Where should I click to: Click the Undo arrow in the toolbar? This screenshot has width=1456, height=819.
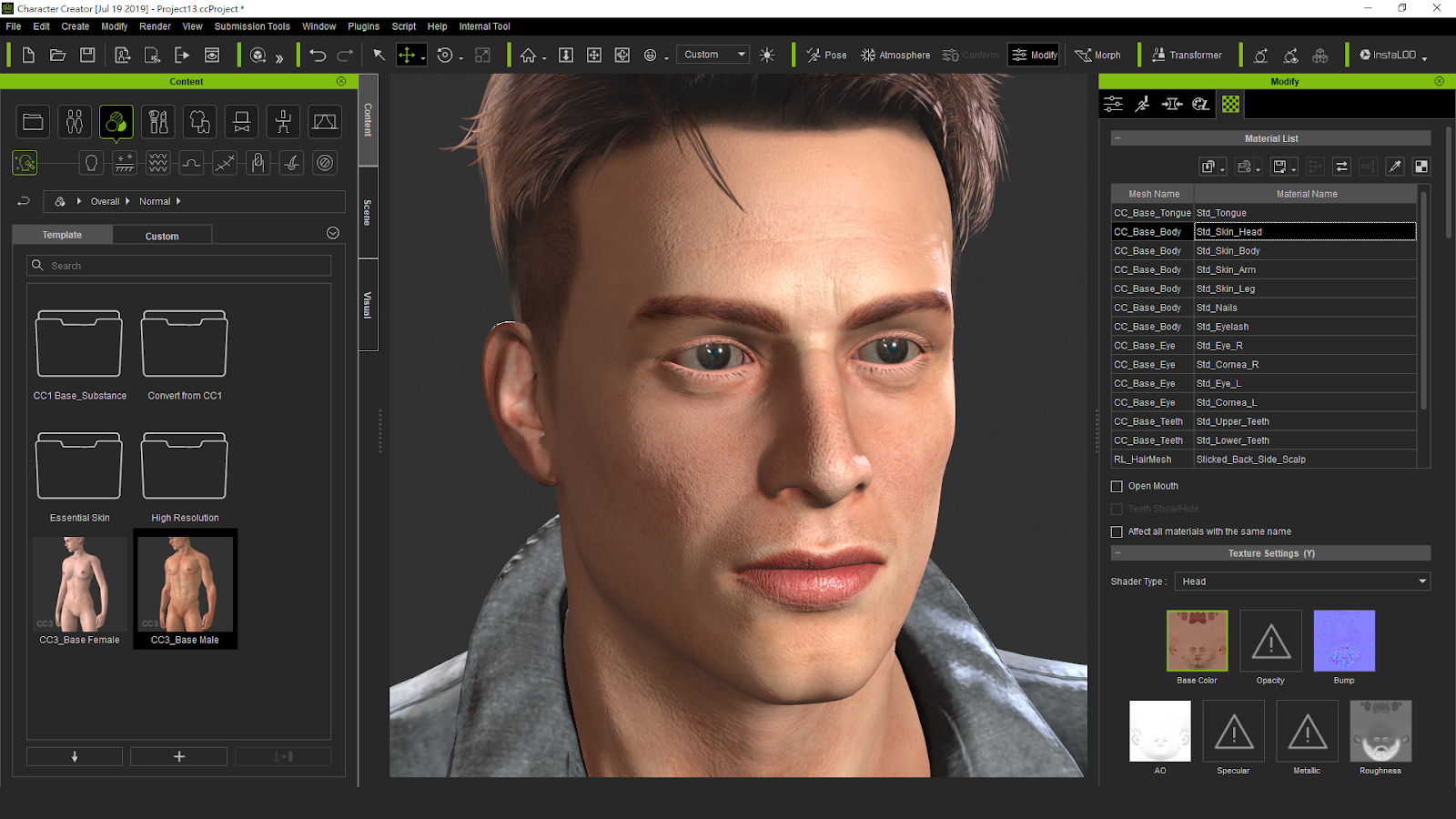click(x=318, y=56)
